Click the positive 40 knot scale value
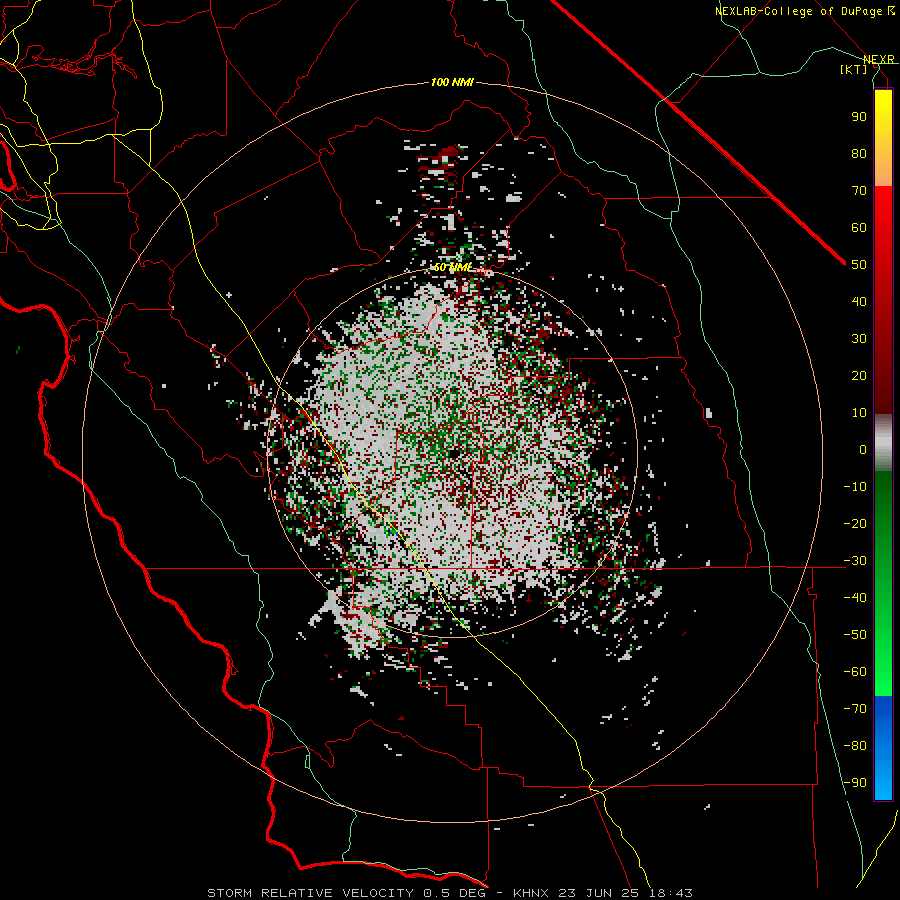The image size is (900, 900). point(859,302)
